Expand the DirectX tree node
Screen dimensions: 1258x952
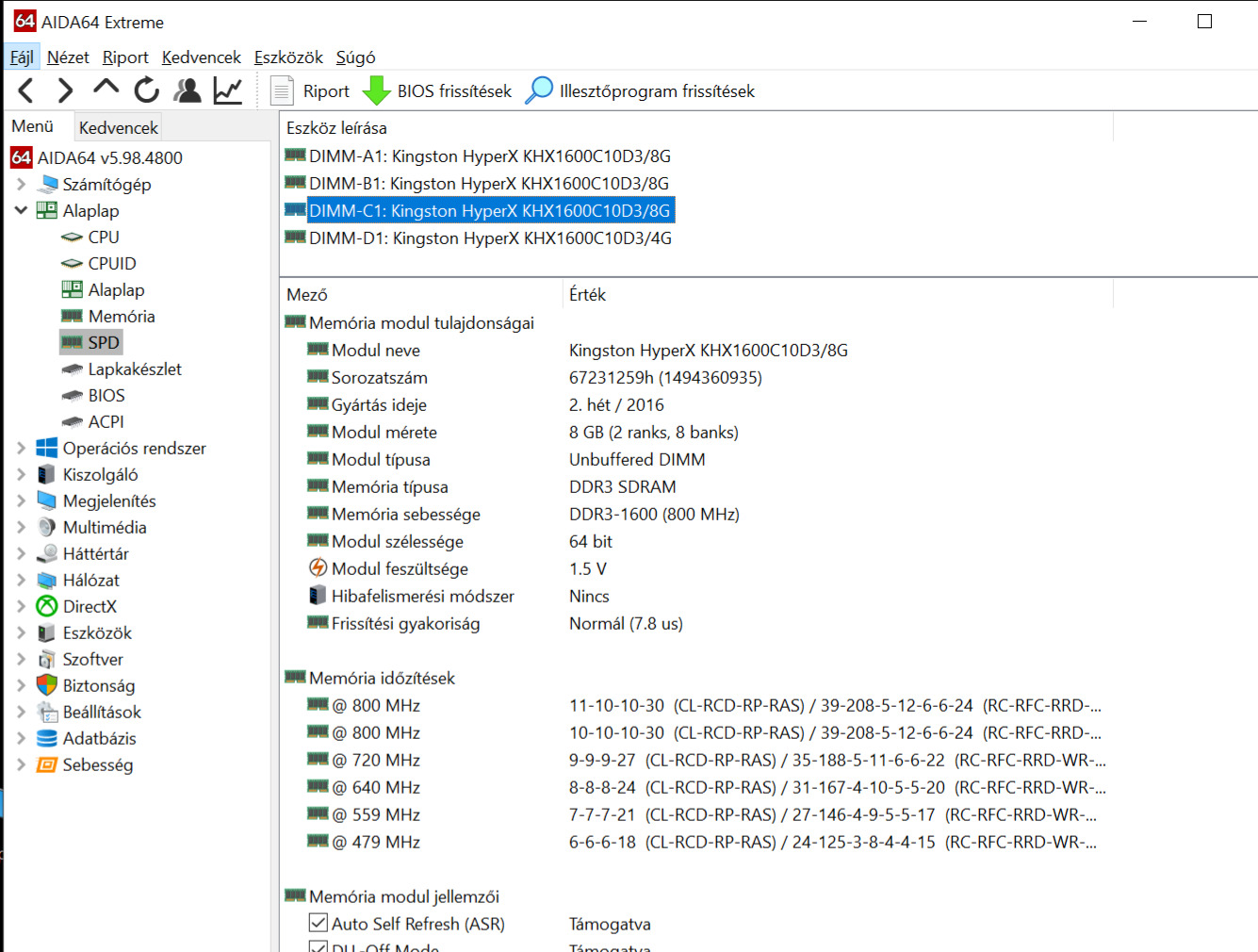[x=21, y=606]
